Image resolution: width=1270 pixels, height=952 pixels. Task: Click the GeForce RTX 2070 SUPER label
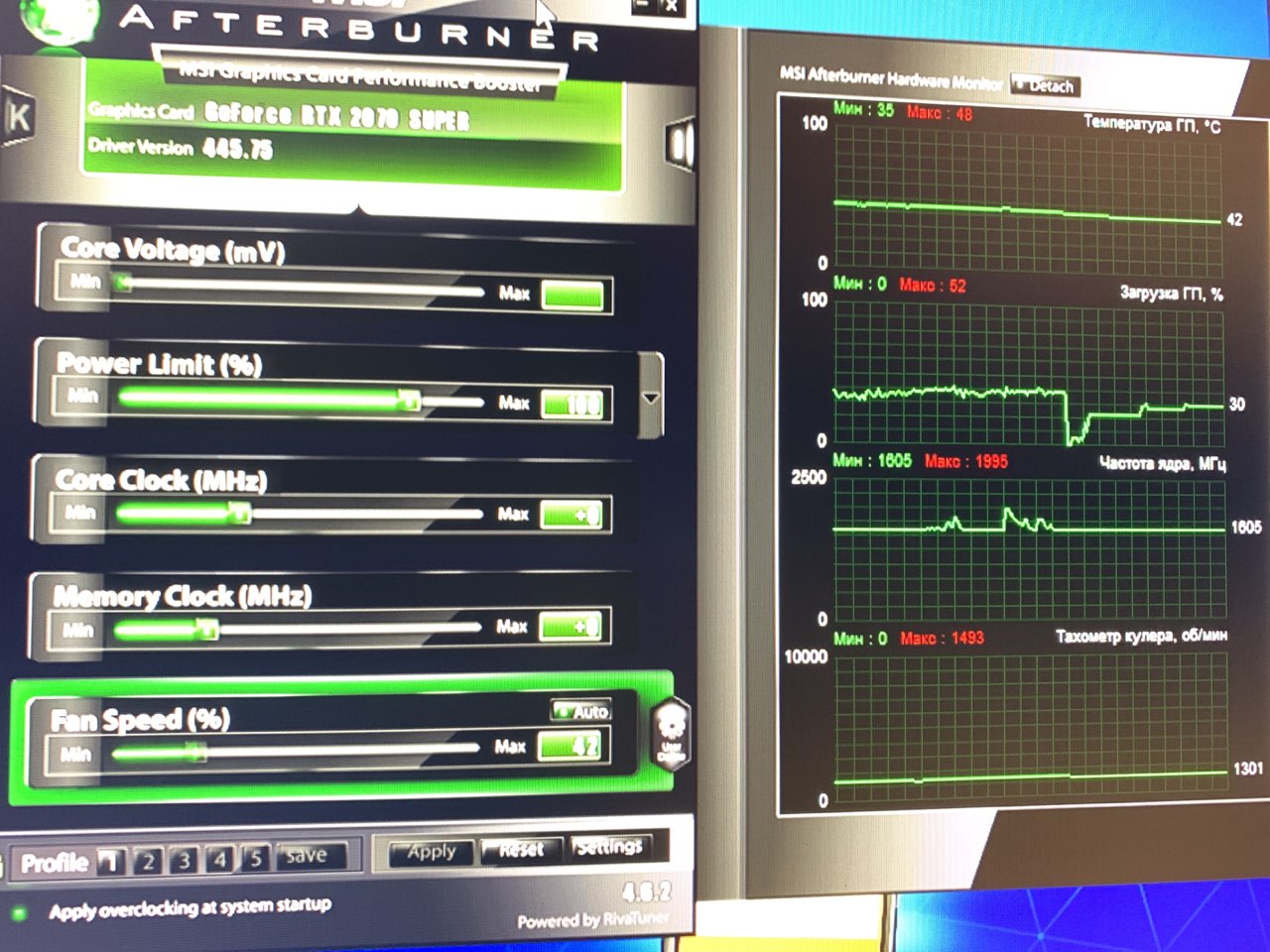337,115
